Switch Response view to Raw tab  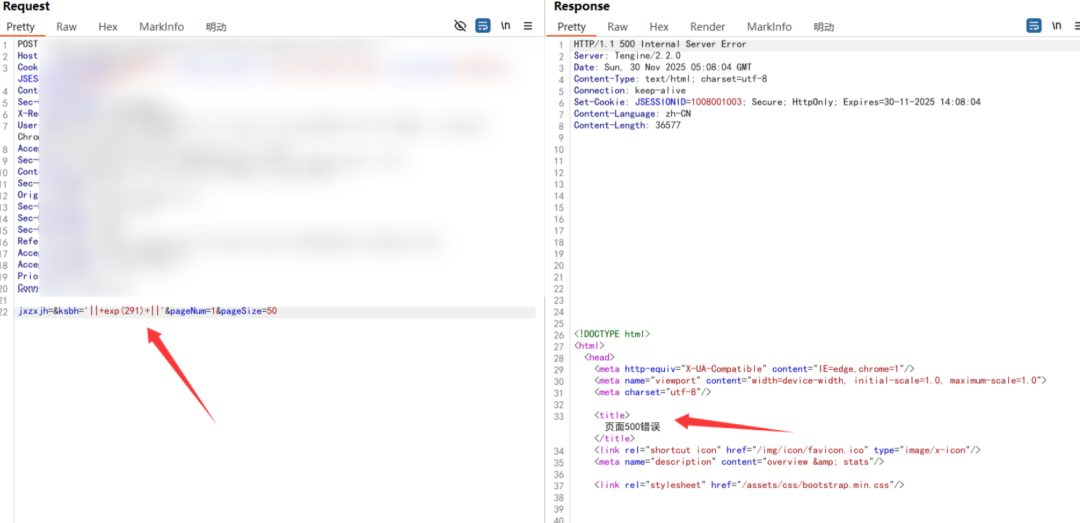(618, 27)
